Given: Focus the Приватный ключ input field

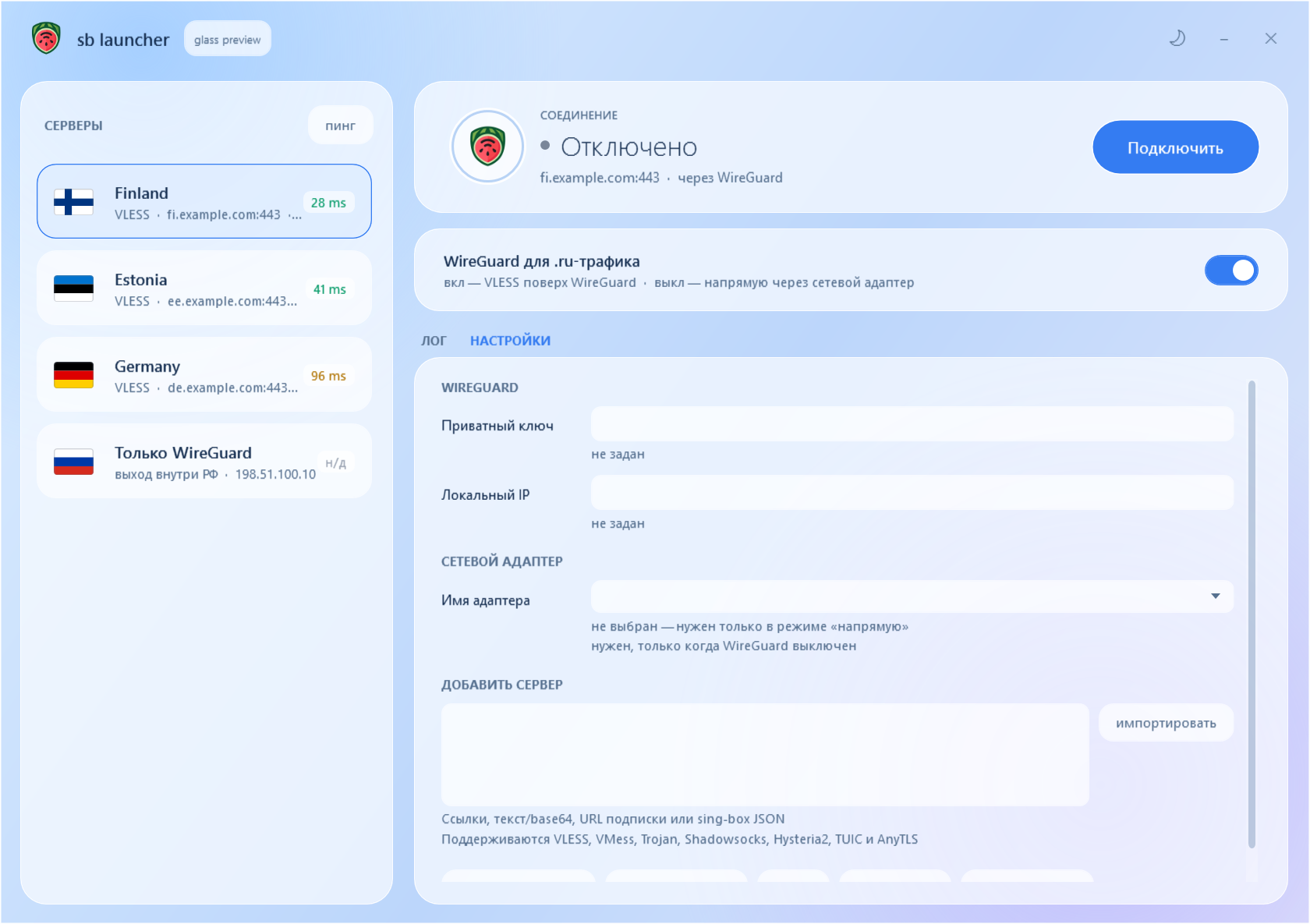Looking at the screenshot, I should point(912,424).
